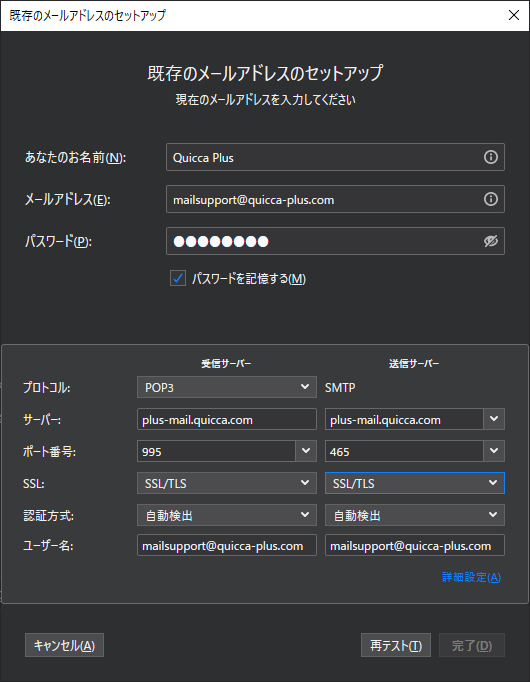Click the password input field
This screenshot has width=530, height=682.
(x=335, y=241)
